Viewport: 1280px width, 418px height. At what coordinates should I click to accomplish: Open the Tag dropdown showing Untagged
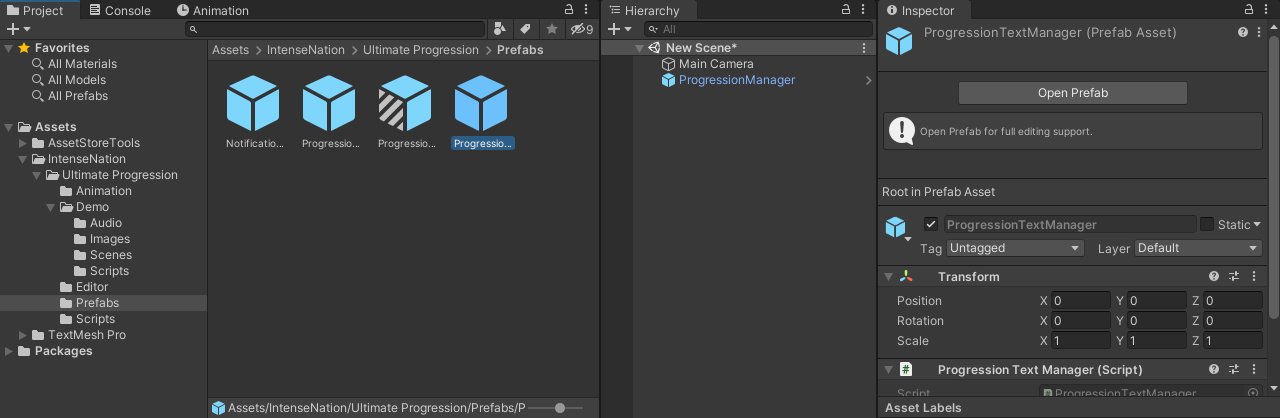[1015, 248]
